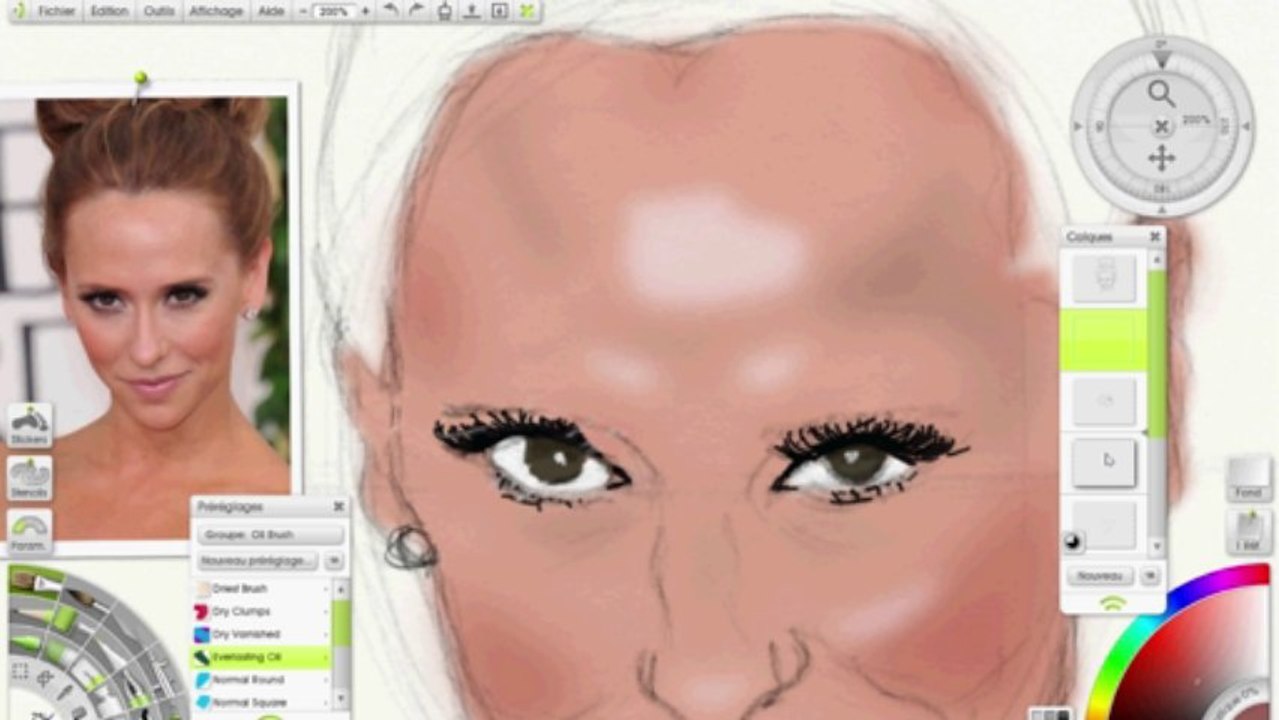Click the Nouveau préréglage button

[258, 561]
